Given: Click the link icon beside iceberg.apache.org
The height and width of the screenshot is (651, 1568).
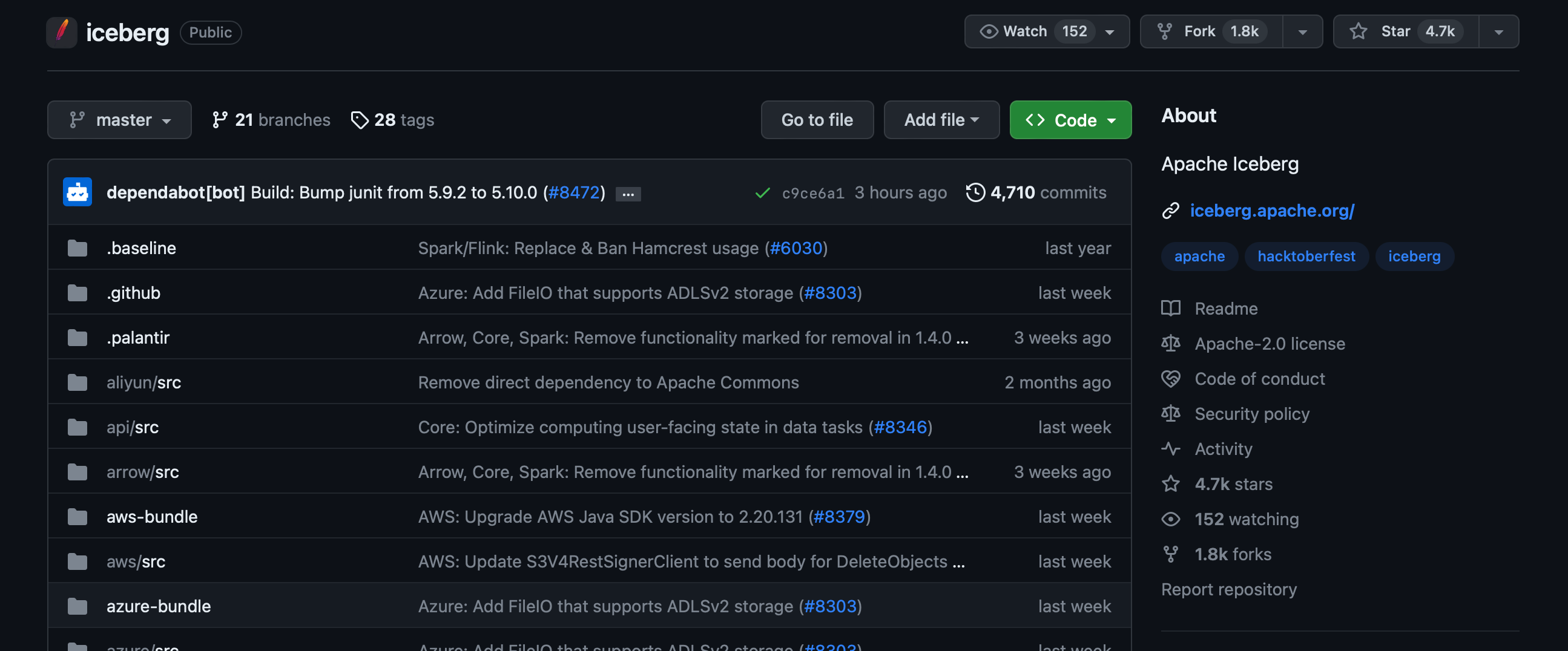Looking at the screenshot, I should click(x=1170, y=211).
